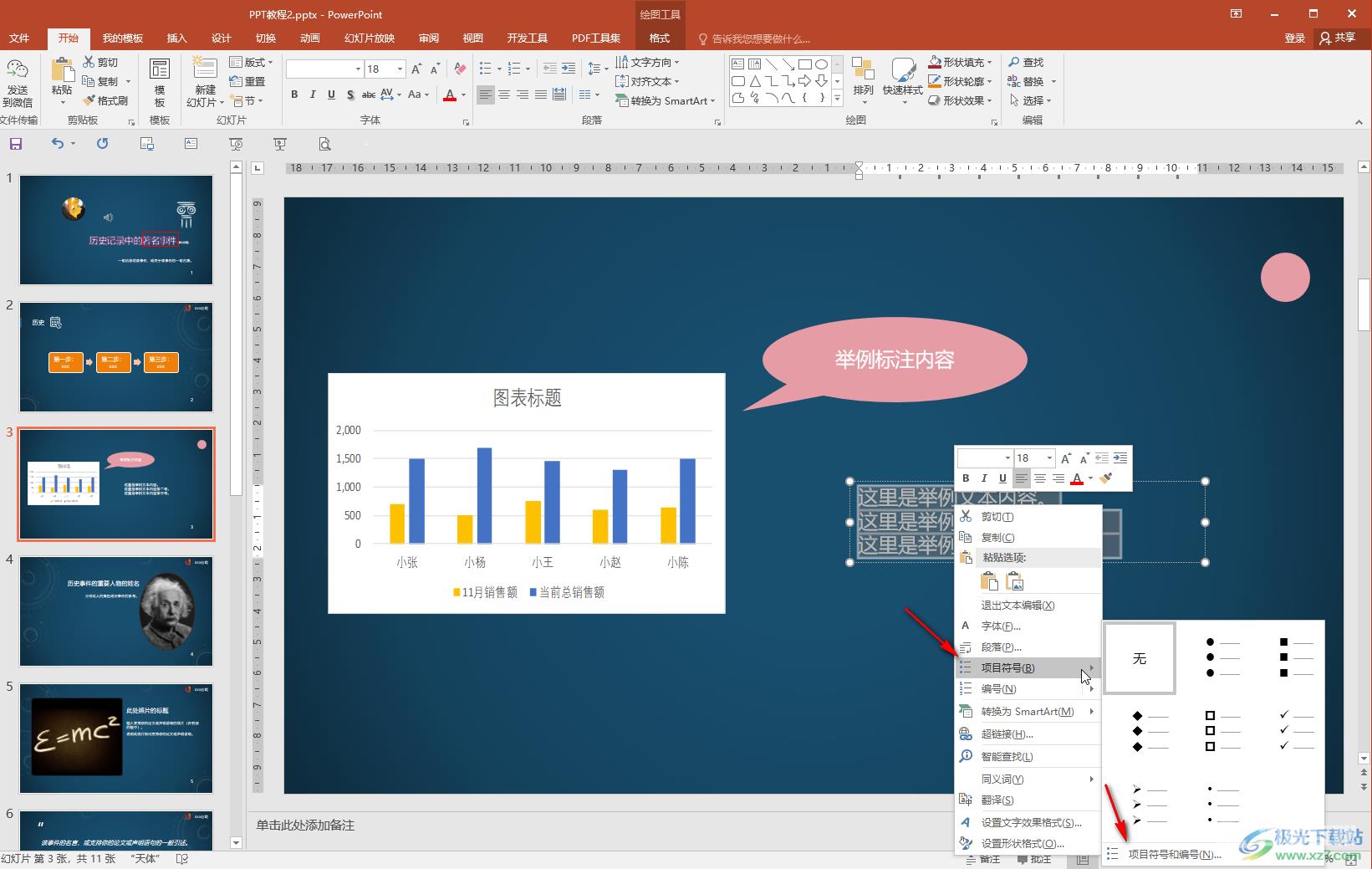1372x869 pixels.
Task: Click the ribbon font color A
Action: [x=450, y=95]
